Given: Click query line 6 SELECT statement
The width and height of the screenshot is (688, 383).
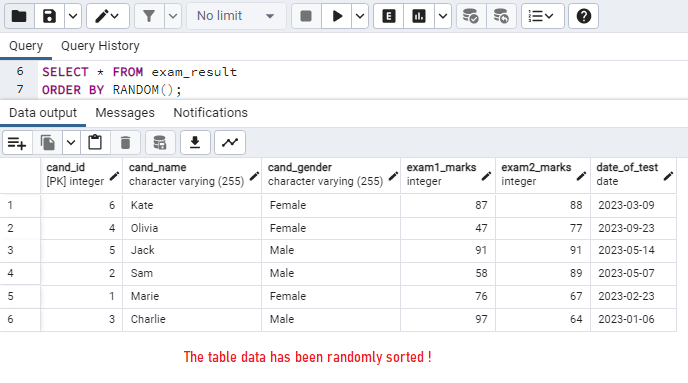Looking at the screenshot, I should pos(140,72).
